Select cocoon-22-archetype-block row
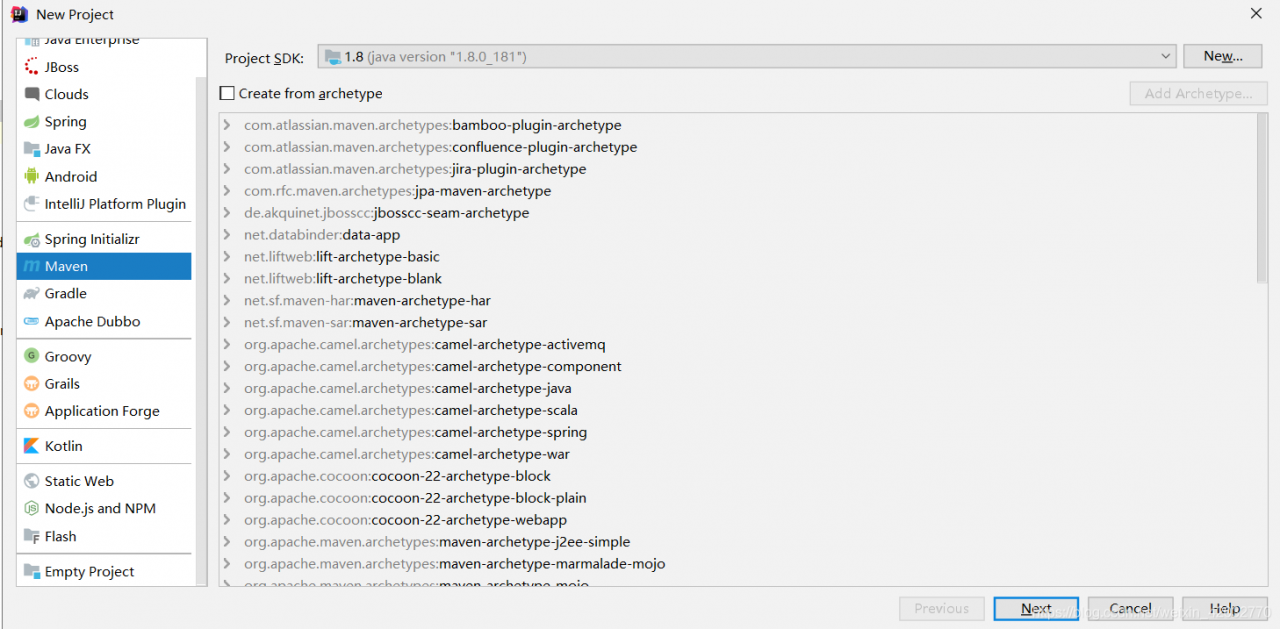Viewport: 1280px width, 629px height. (x=738, y=476)
